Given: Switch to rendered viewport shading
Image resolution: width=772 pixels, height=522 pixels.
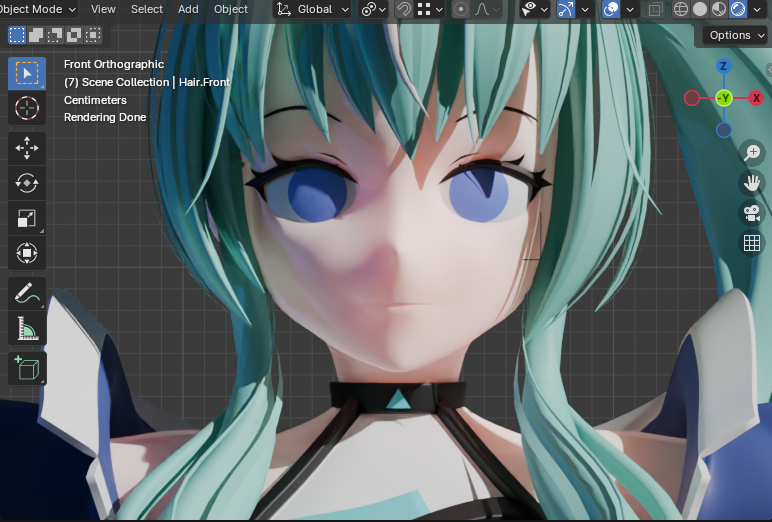Looking at the screenshot, I should pos(738,9).
